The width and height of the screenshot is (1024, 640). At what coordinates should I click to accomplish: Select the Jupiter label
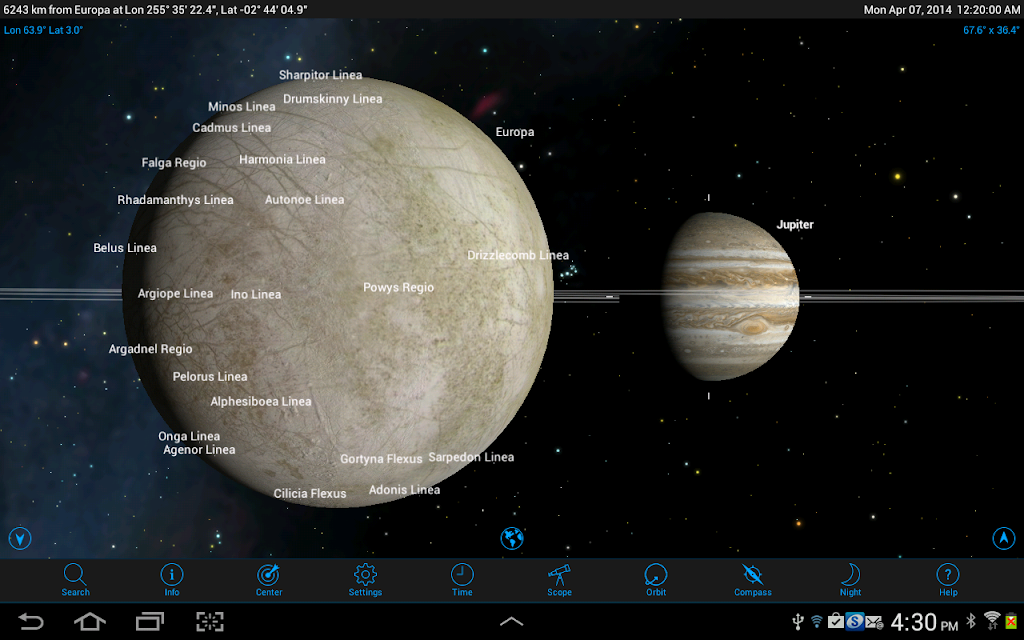click(795, 225)
